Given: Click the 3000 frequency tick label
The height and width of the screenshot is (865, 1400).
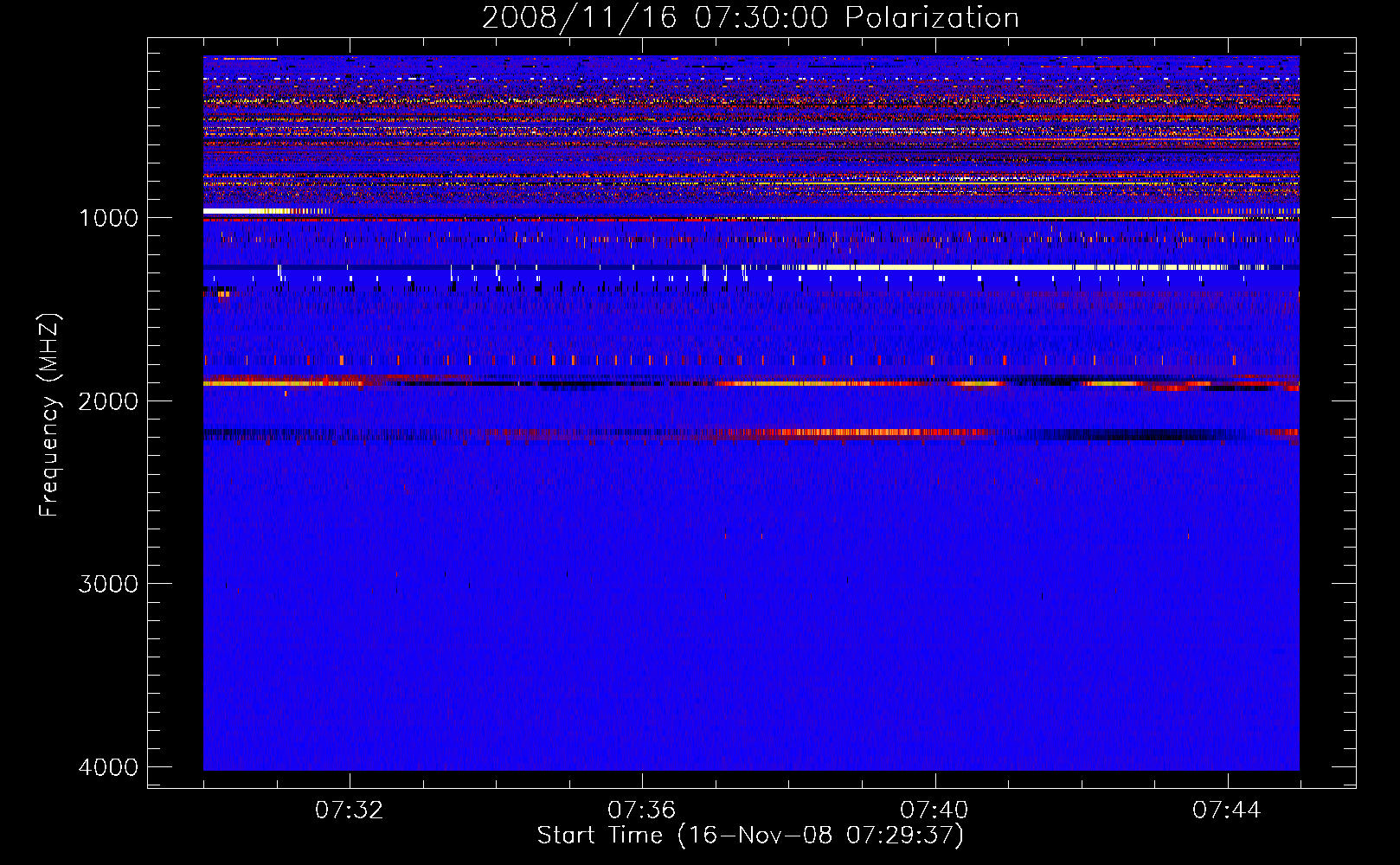Looking at the screenshot, I should pyautogui.click(x=108, y=584).
